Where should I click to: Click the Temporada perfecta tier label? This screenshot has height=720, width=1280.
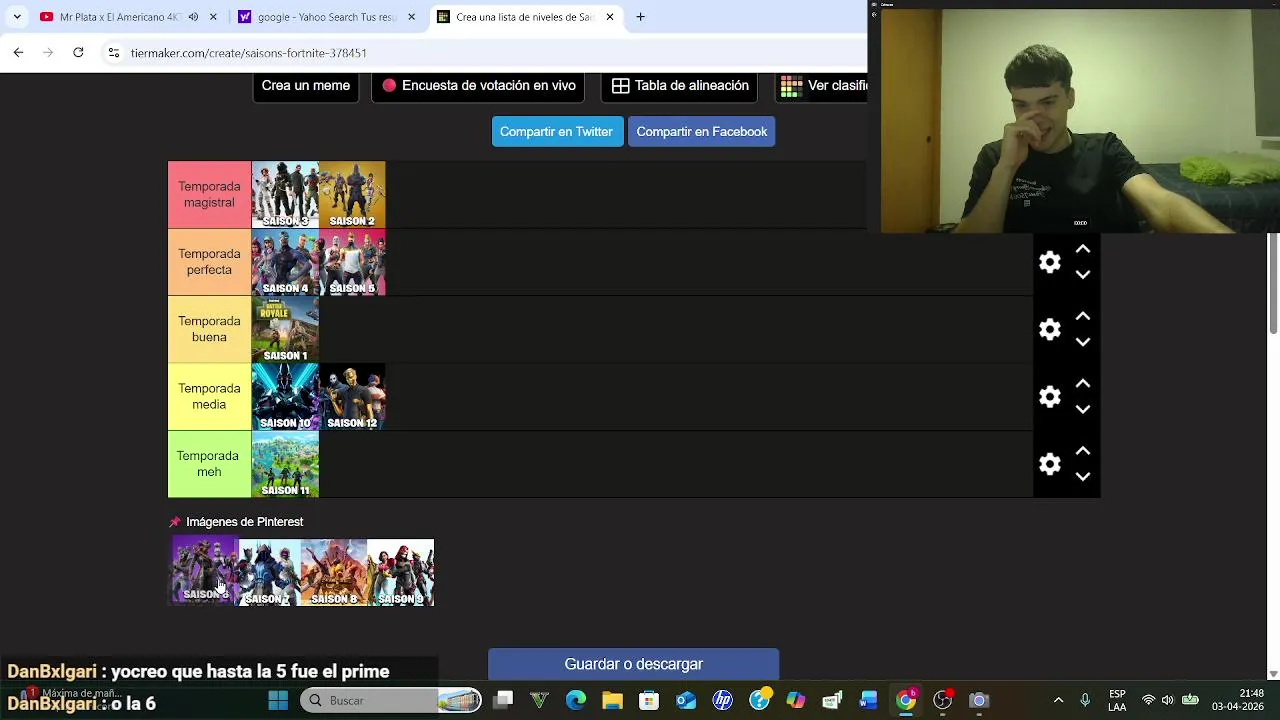point(209,262)
